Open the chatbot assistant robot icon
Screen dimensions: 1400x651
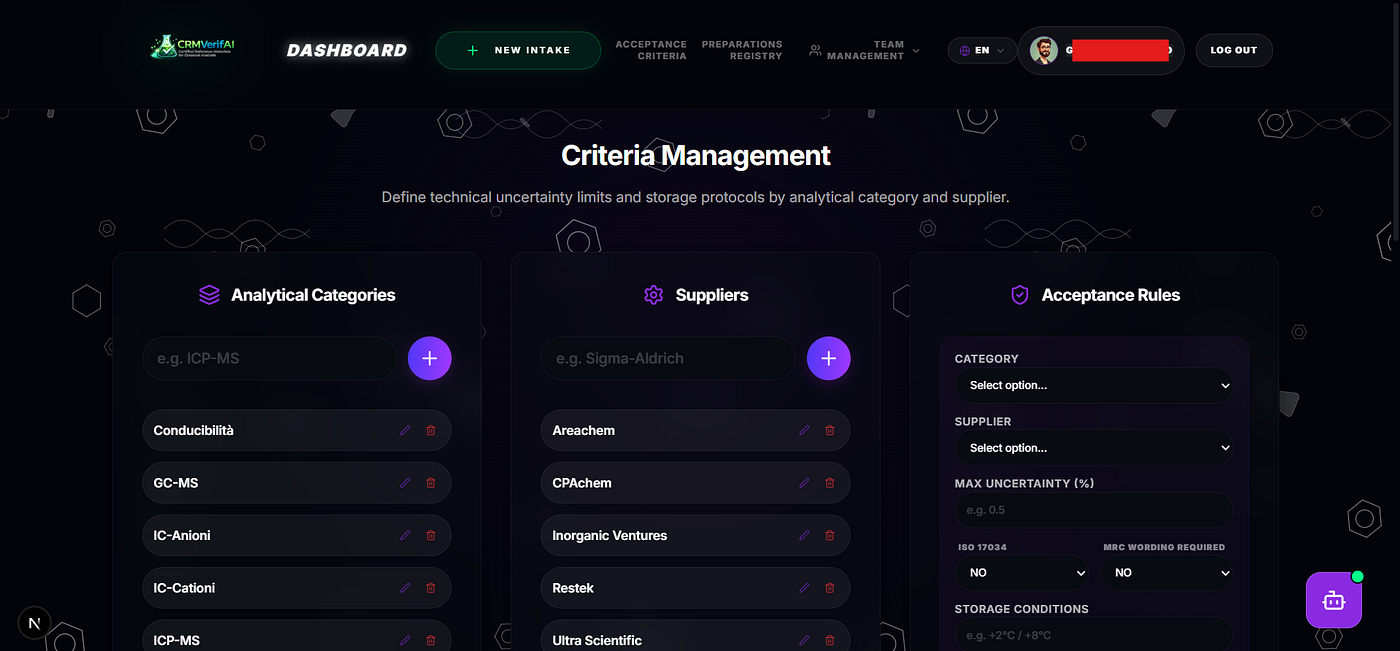tap(1333, 600)
